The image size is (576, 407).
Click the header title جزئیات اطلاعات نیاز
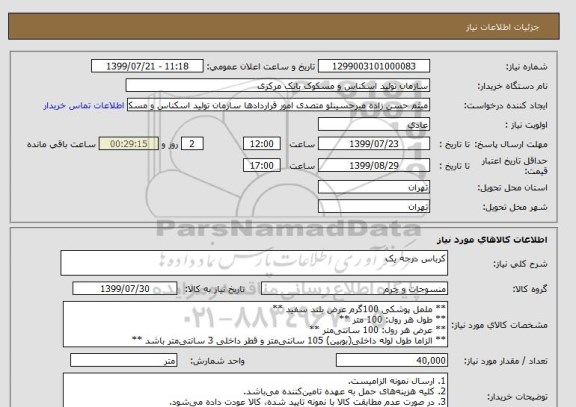click(x=502, y=27)
